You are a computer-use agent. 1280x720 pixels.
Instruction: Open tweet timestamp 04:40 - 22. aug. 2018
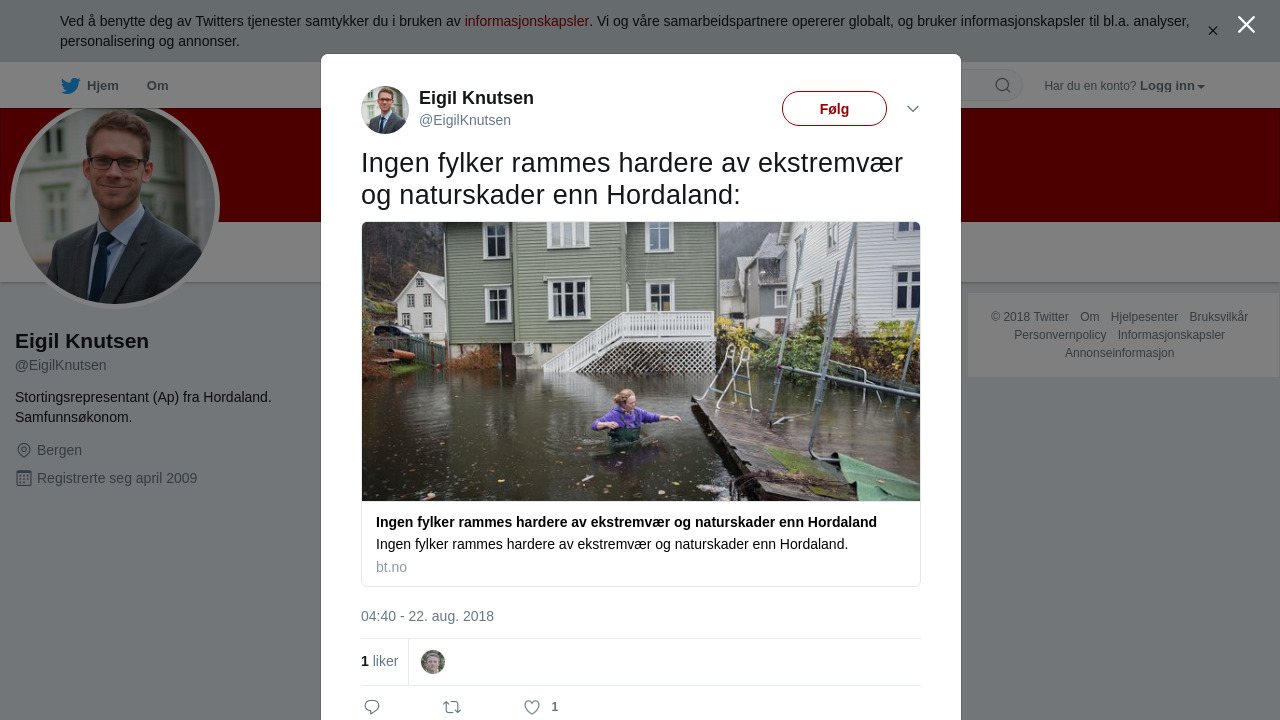tap(427, 616)
